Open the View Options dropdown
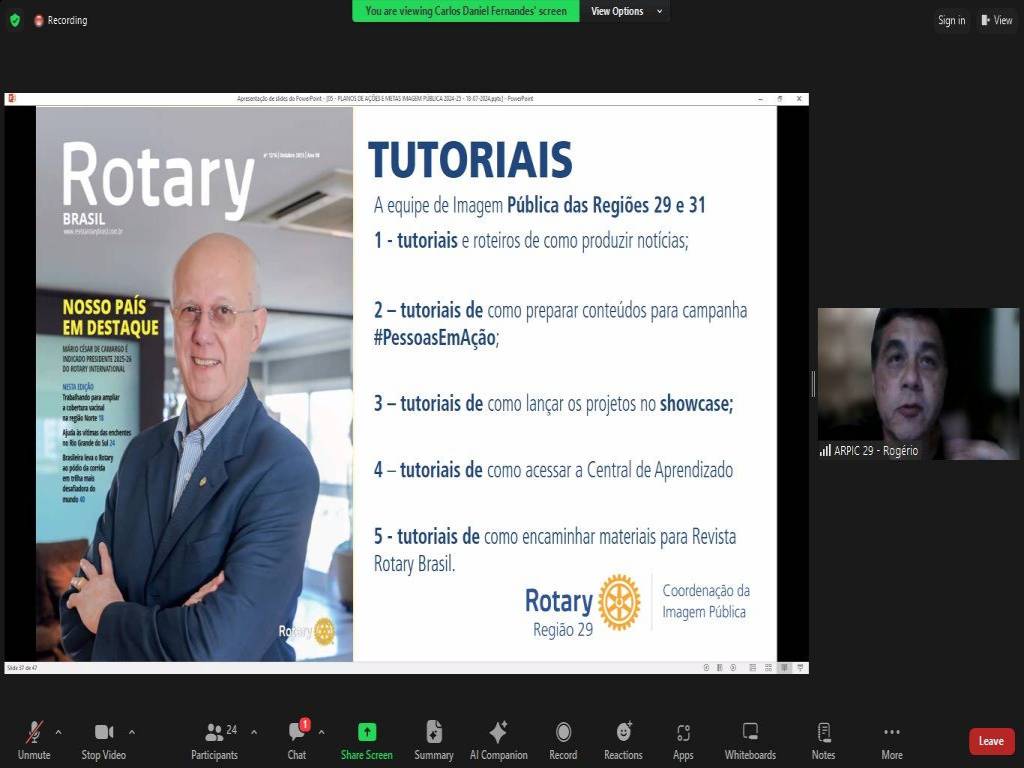Image resolution: width=1024 pixels, height=768 pixels. [x=626, y=11]
